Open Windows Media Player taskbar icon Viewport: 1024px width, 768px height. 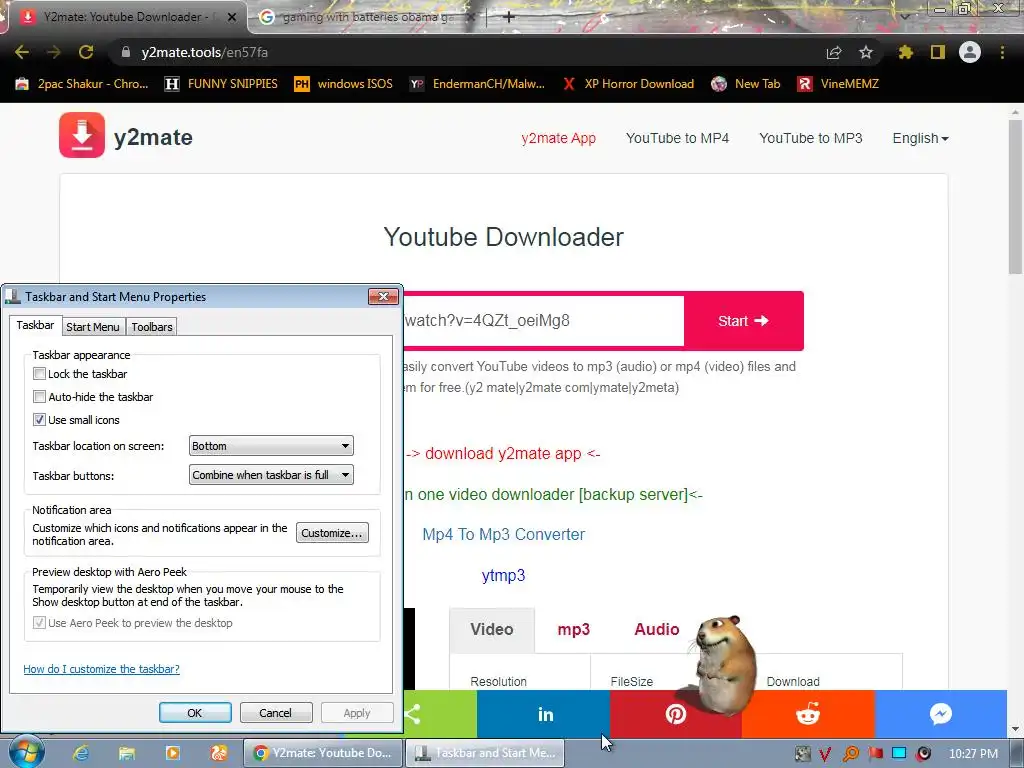coord(172,753)
